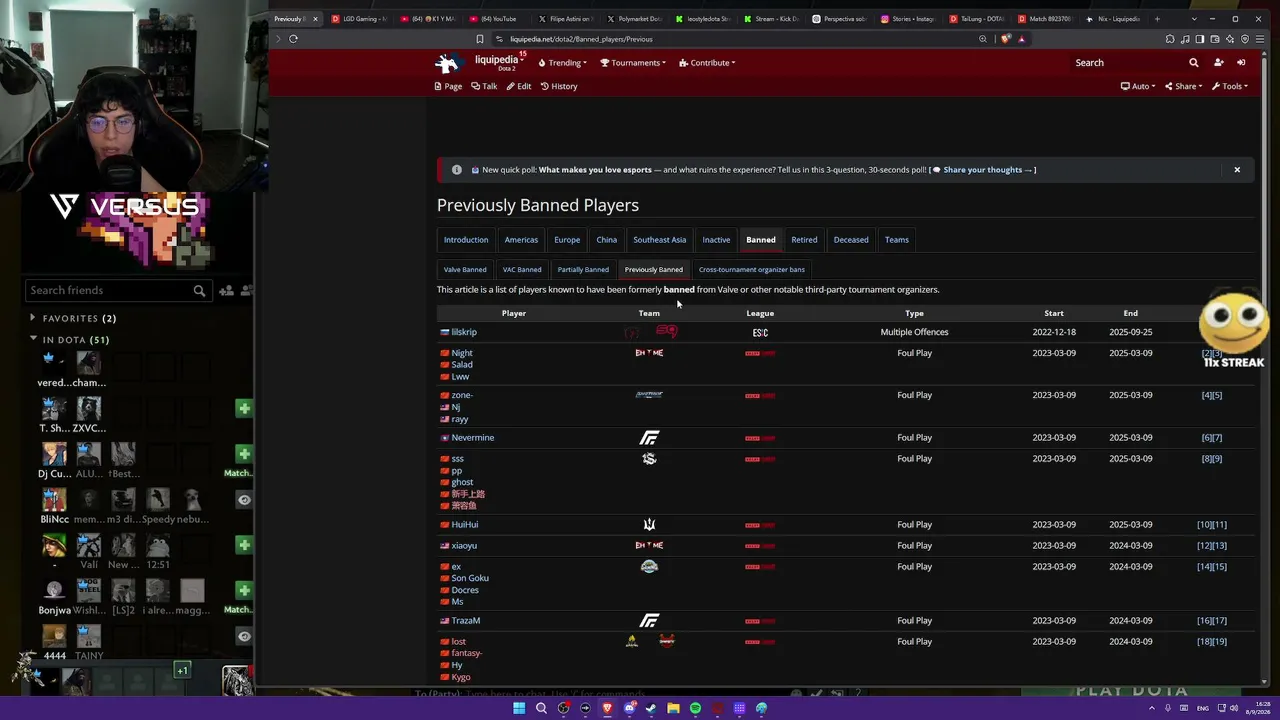View the page History link
Screen dimensions: 1280x720
click(x=559, y=86)
